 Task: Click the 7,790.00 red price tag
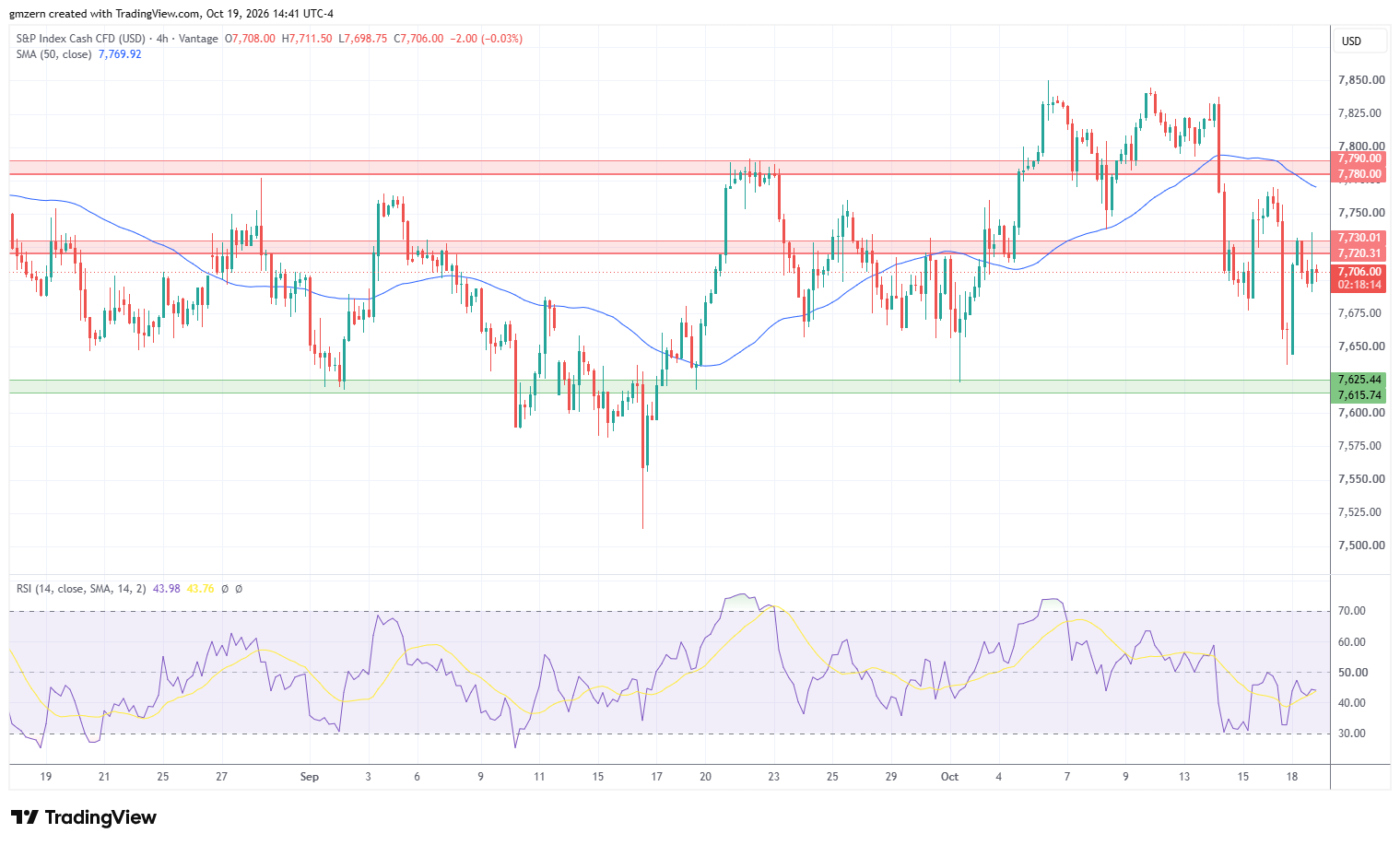(1359, 158)
